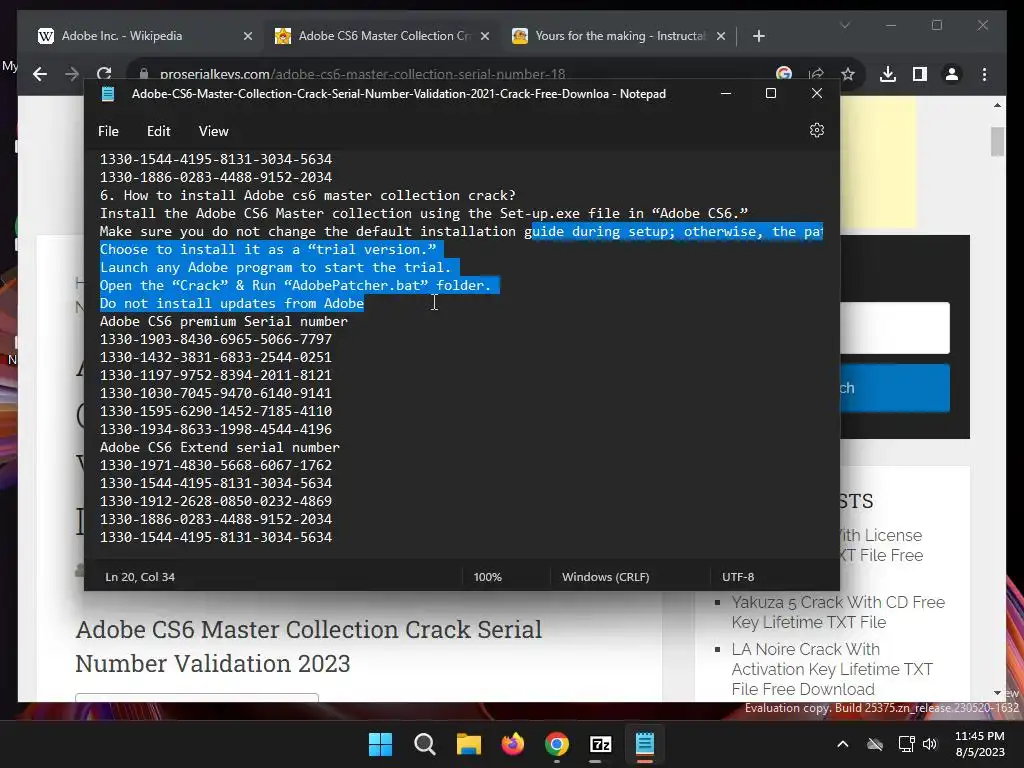The height and width of the screenshot is (768, 1024).
Task: Open File Explorer from taskbar
Action: [x=468, y=744]
